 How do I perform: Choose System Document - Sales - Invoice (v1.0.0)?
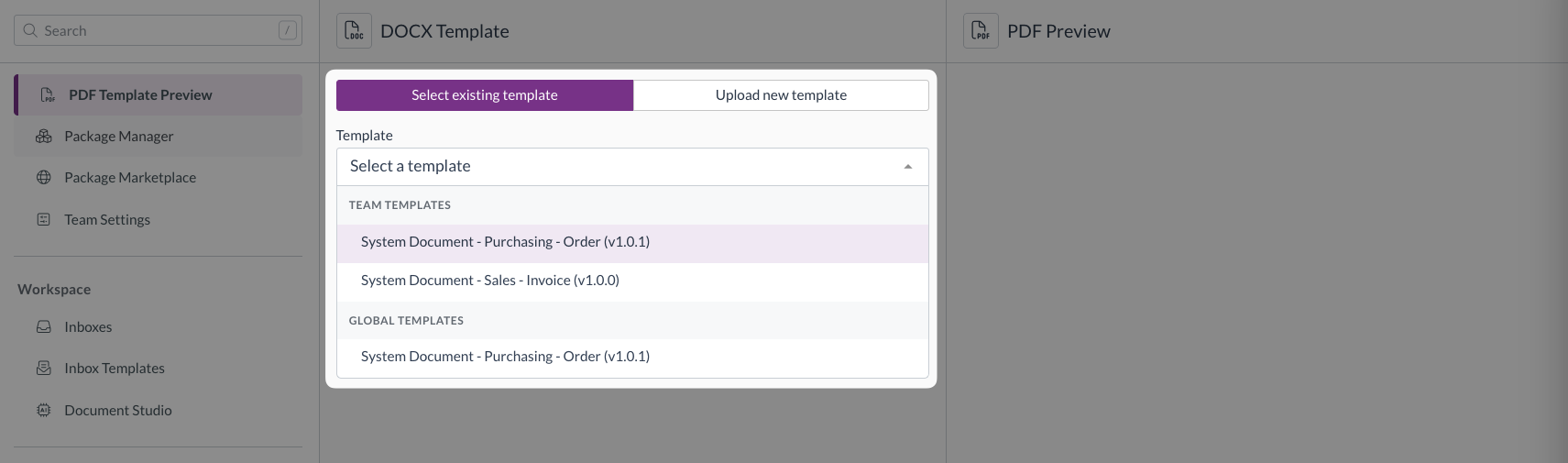click(490, 281)
